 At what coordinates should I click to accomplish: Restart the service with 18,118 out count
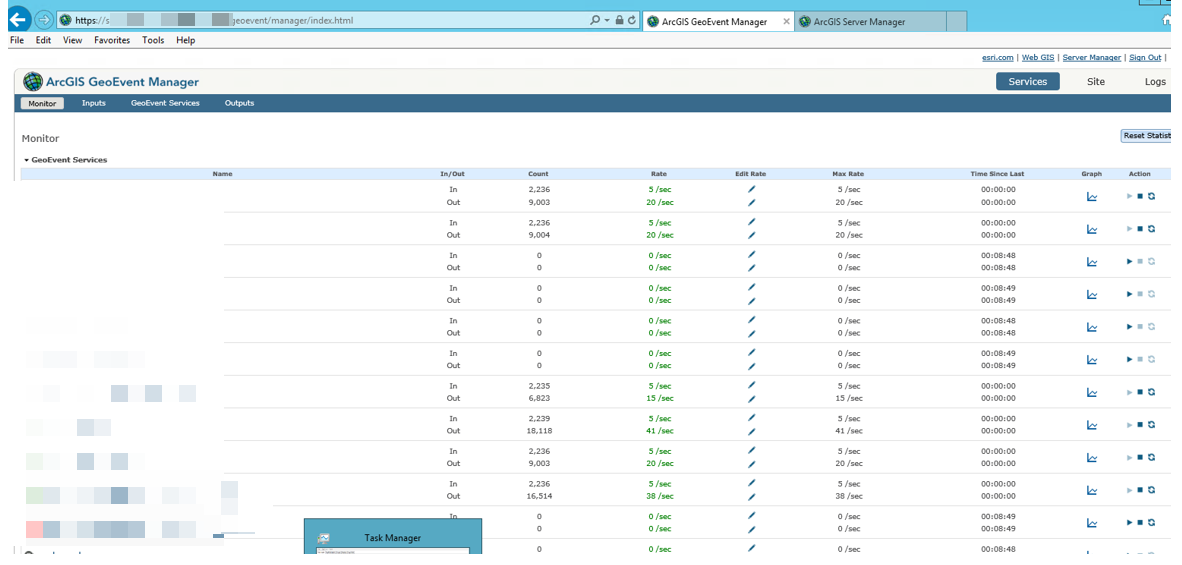point(1152,425)
